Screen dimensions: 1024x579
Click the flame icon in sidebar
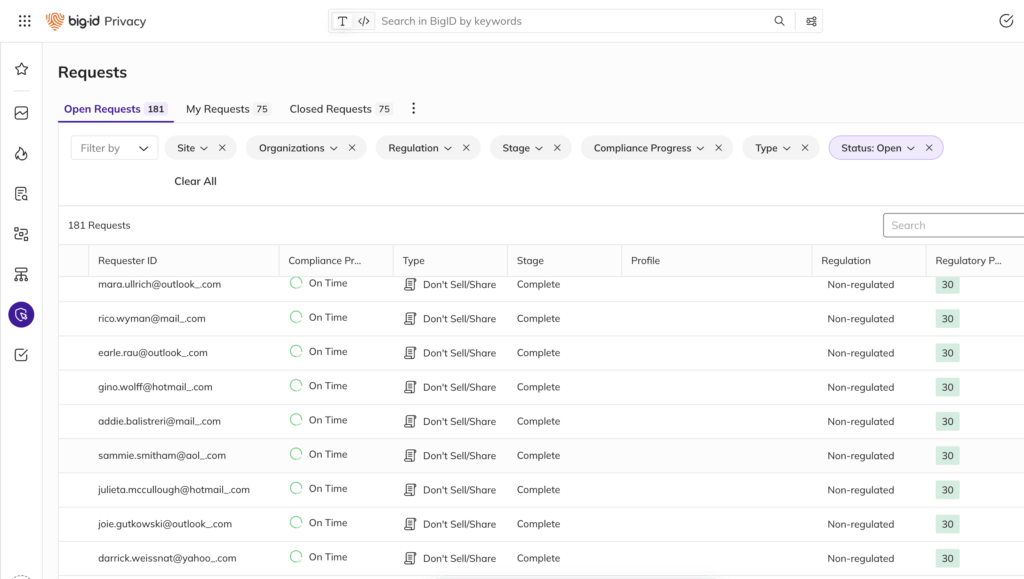tap(21, 153)
